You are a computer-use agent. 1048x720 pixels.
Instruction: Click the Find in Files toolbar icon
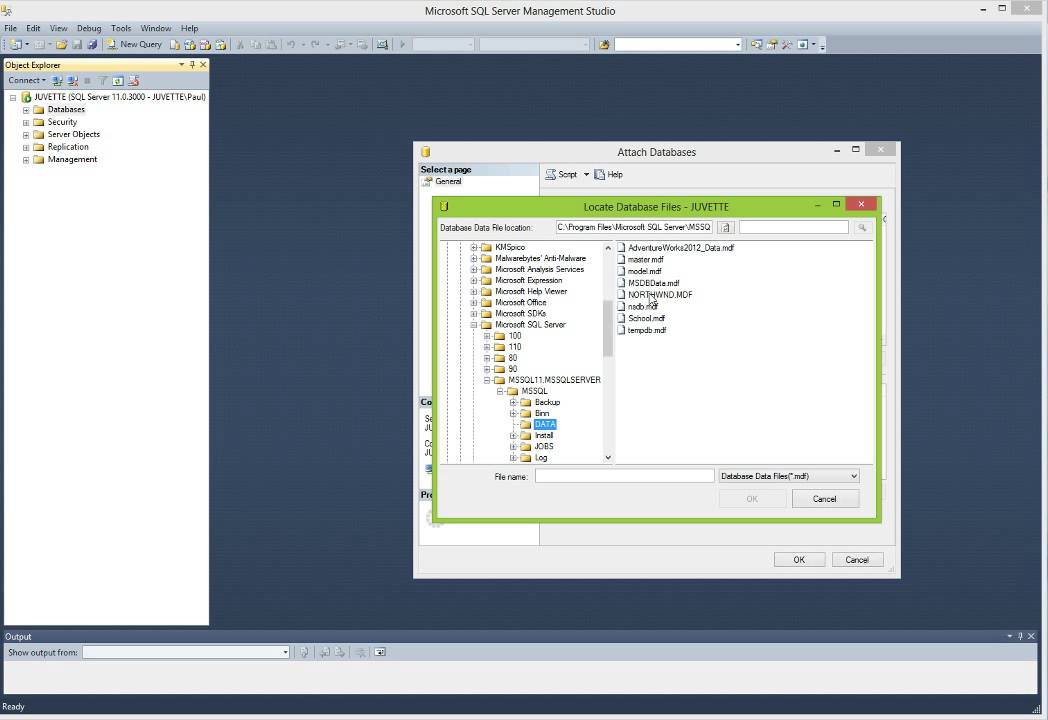[x=604, y=44]
